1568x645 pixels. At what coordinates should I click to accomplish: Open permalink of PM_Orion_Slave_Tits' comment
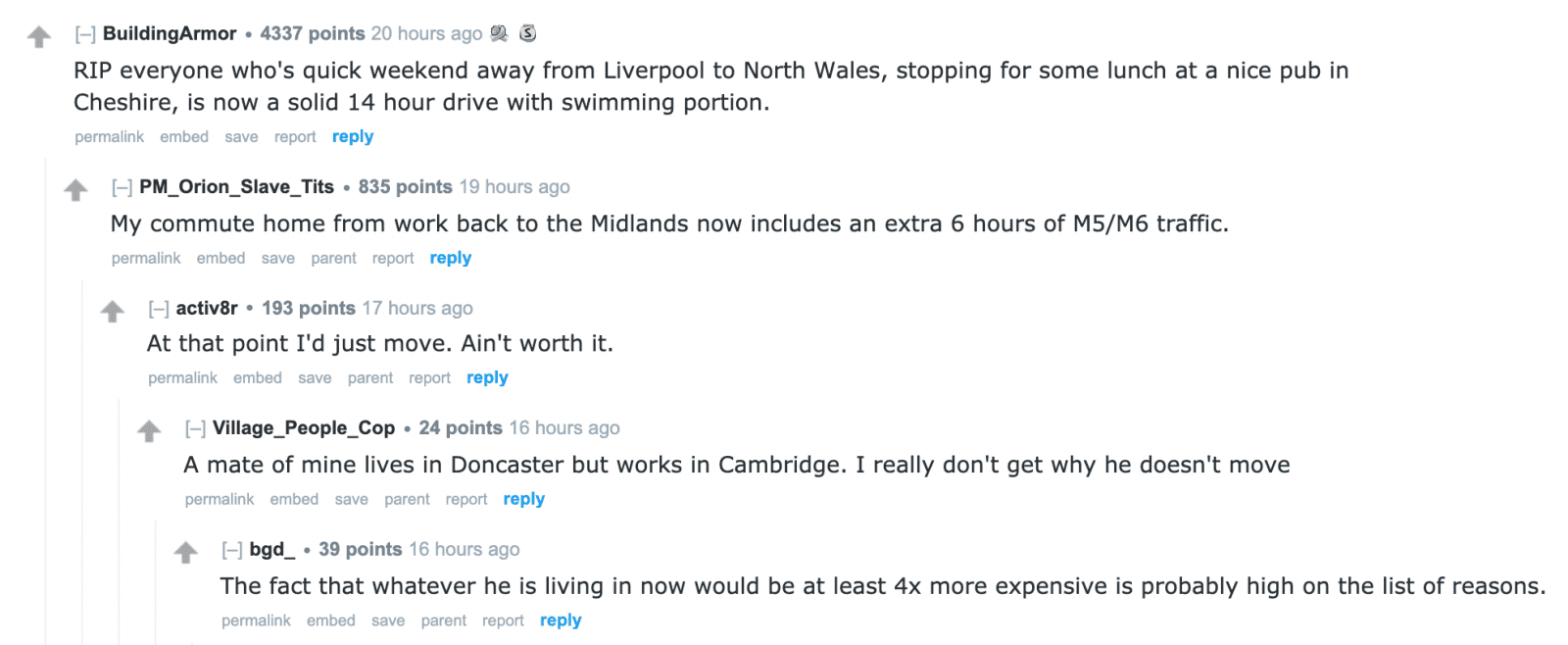click(146, 258)
